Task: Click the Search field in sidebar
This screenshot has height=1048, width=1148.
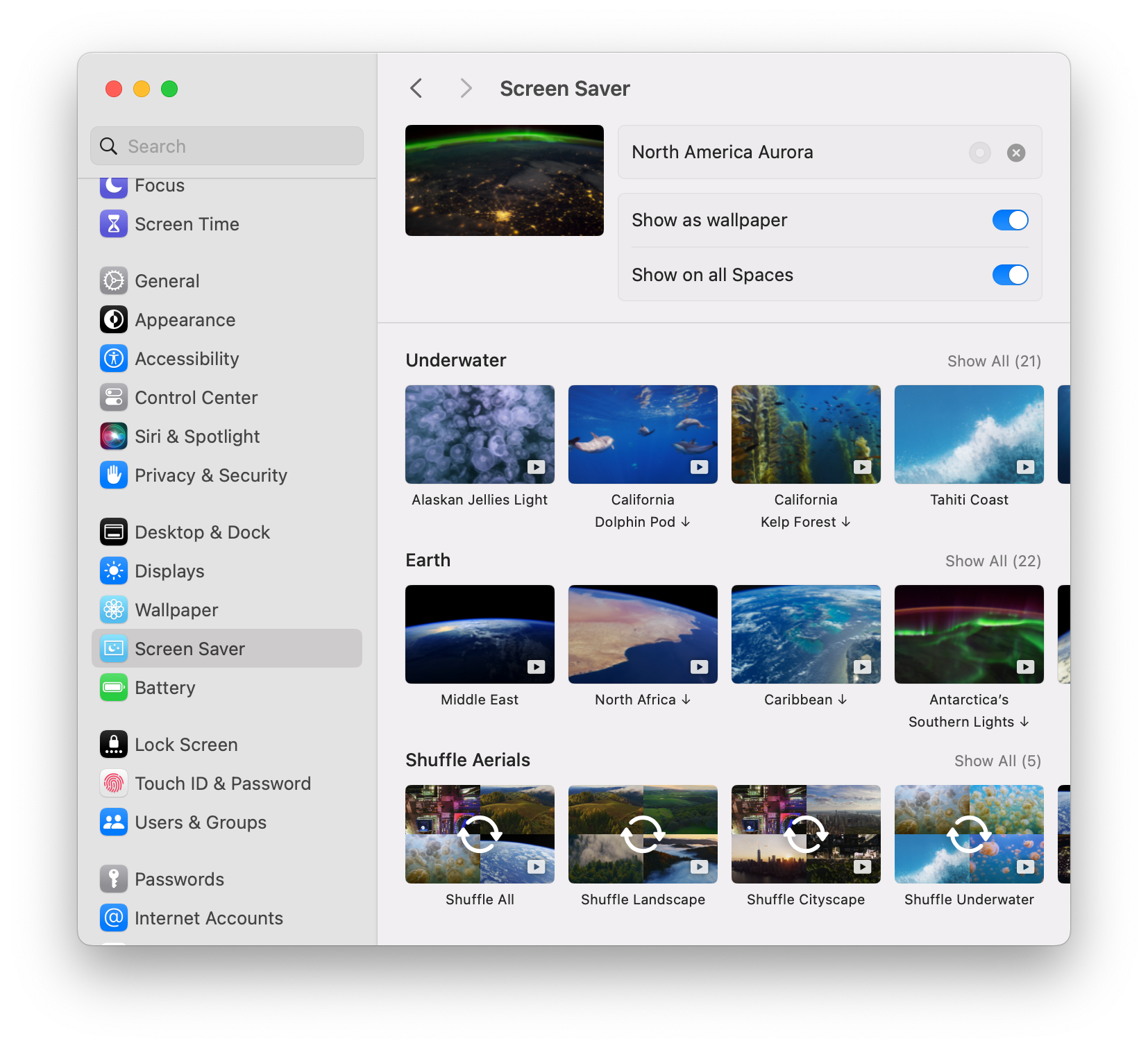Action: 227,146
